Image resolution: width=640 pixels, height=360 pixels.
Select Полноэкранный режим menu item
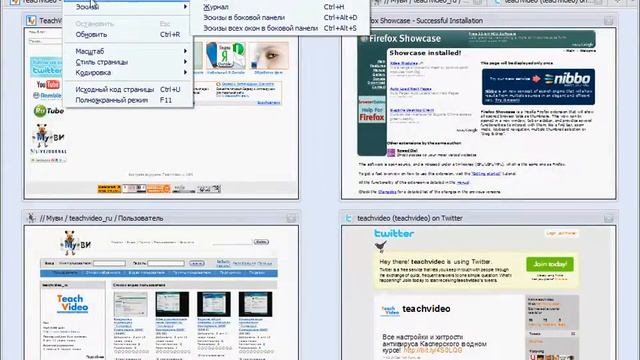(x=129, y=100)
